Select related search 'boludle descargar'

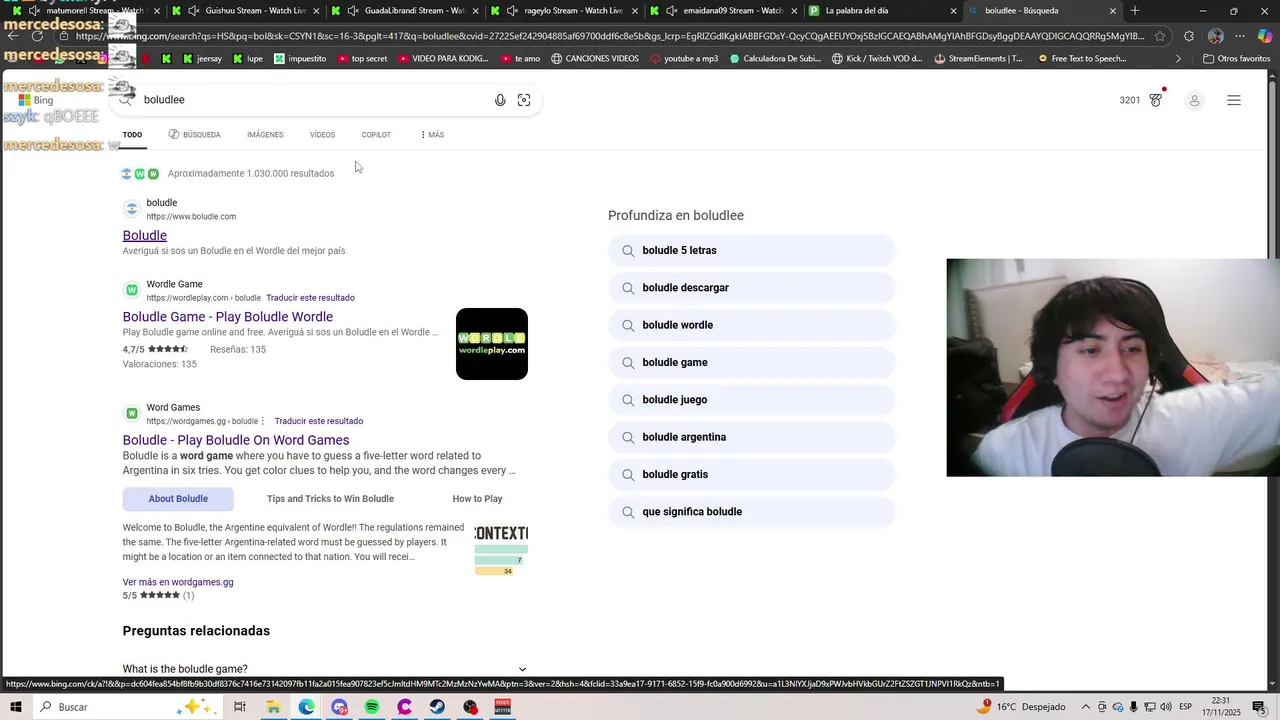pos(751,288)
